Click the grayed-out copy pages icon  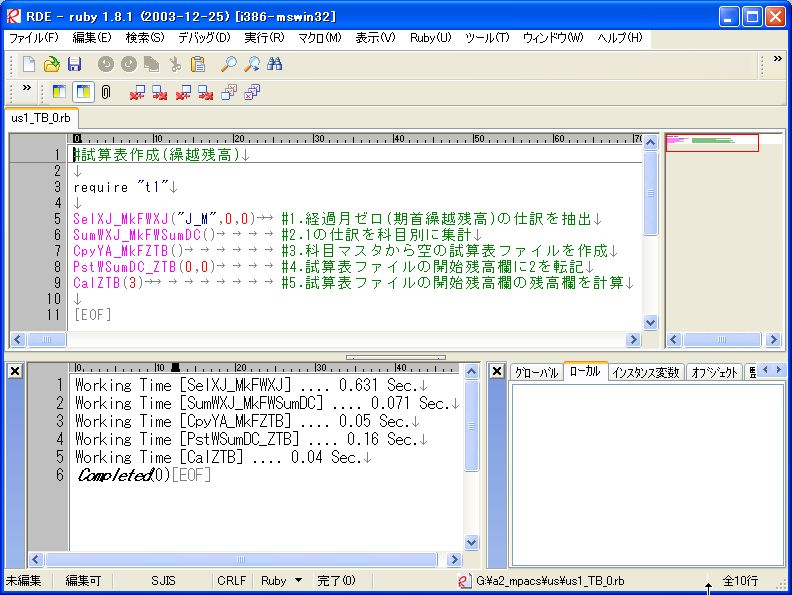152,64
